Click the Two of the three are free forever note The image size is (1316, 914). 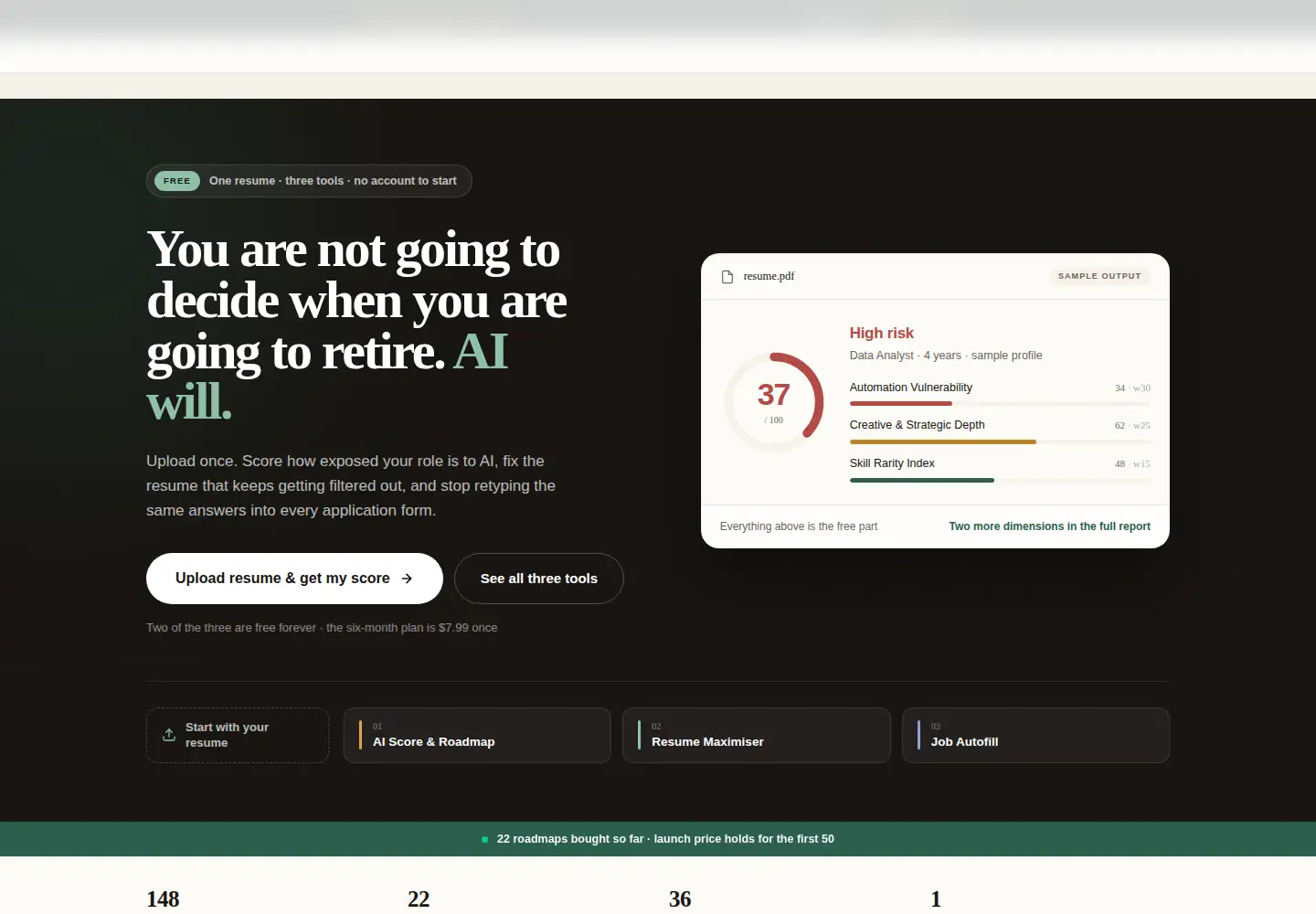point(322,628)
